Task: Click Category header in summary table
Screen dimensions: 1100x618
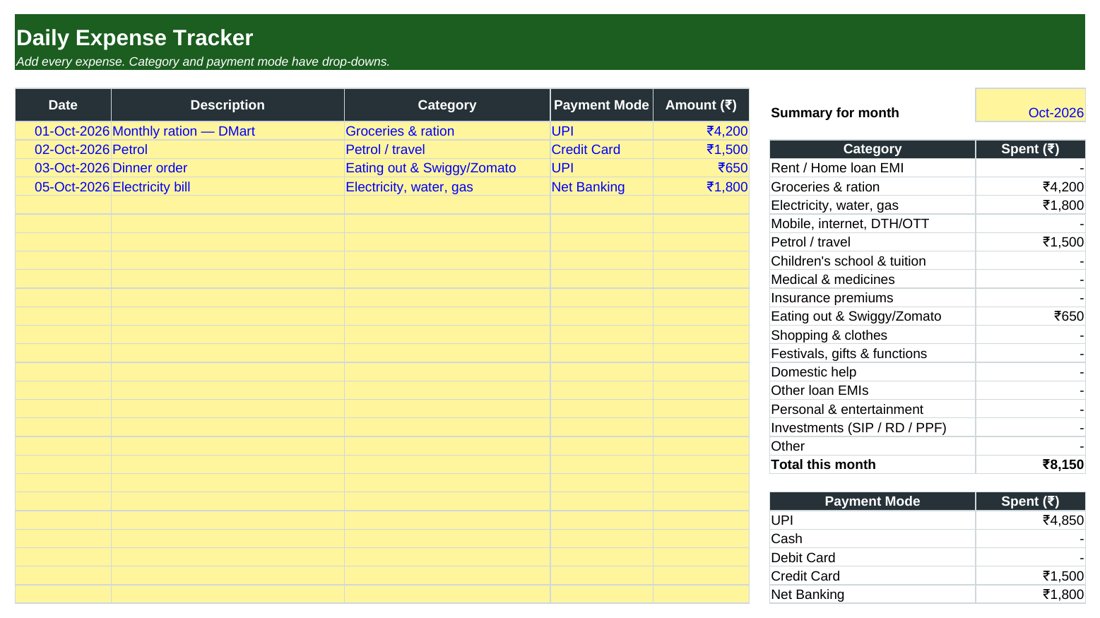Action: pyautogui.click(x=872, y=149)
